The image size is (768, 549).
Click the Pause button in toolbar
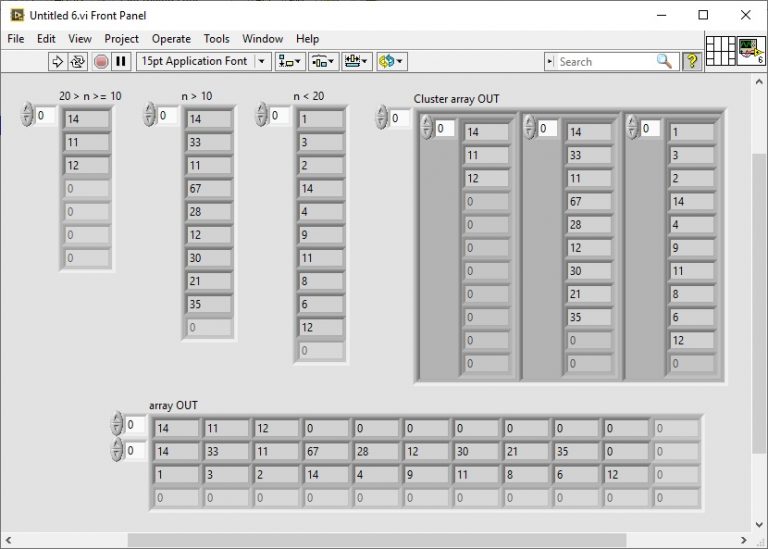[x=121, y=62]
